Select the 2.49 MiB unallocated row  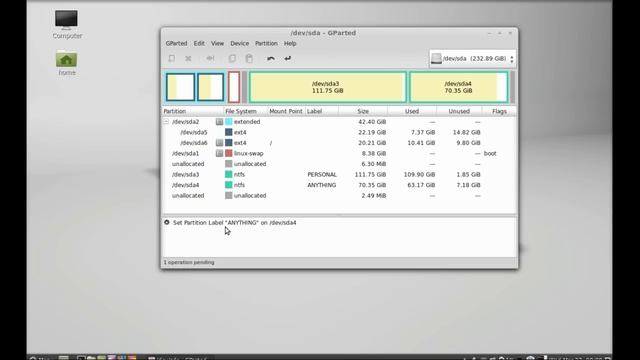[x=339, y=196]
